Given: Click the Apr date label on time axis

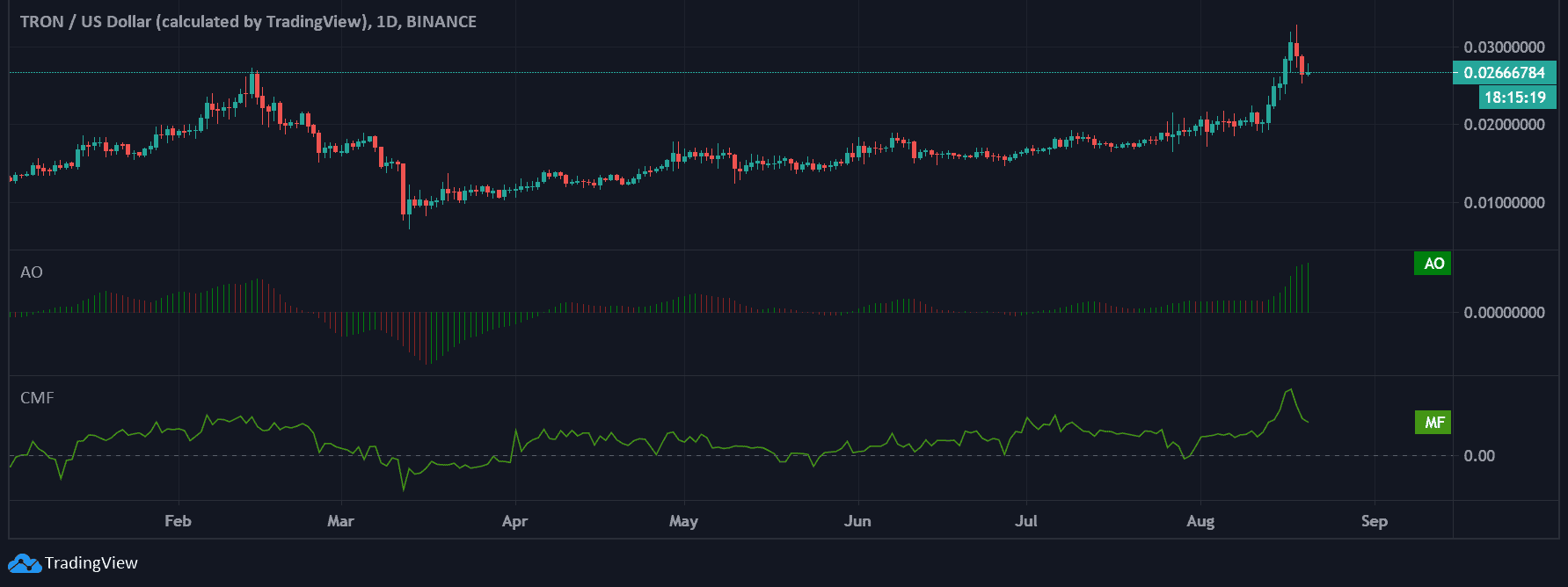Looking at the screenshot, I should pos(514,521).
